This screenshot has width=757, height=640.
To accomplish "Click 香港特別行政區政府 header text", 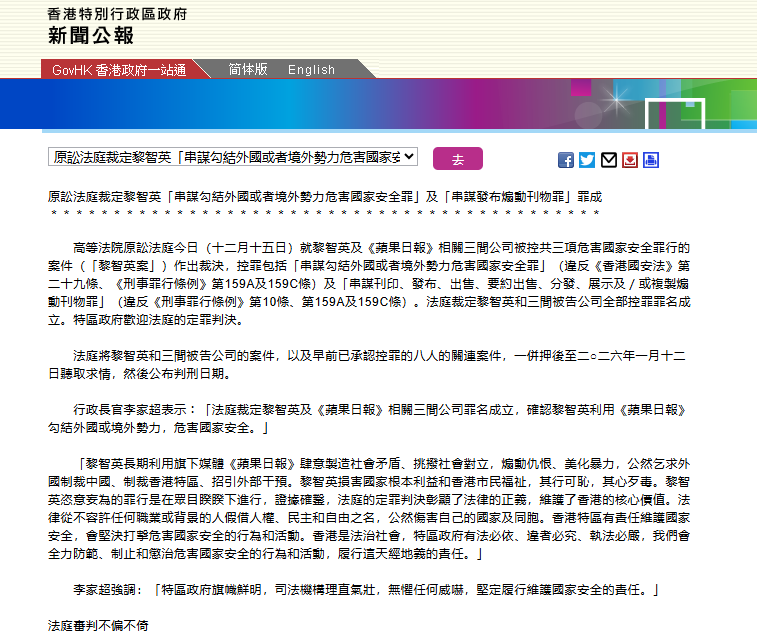I will coord(117,14).
